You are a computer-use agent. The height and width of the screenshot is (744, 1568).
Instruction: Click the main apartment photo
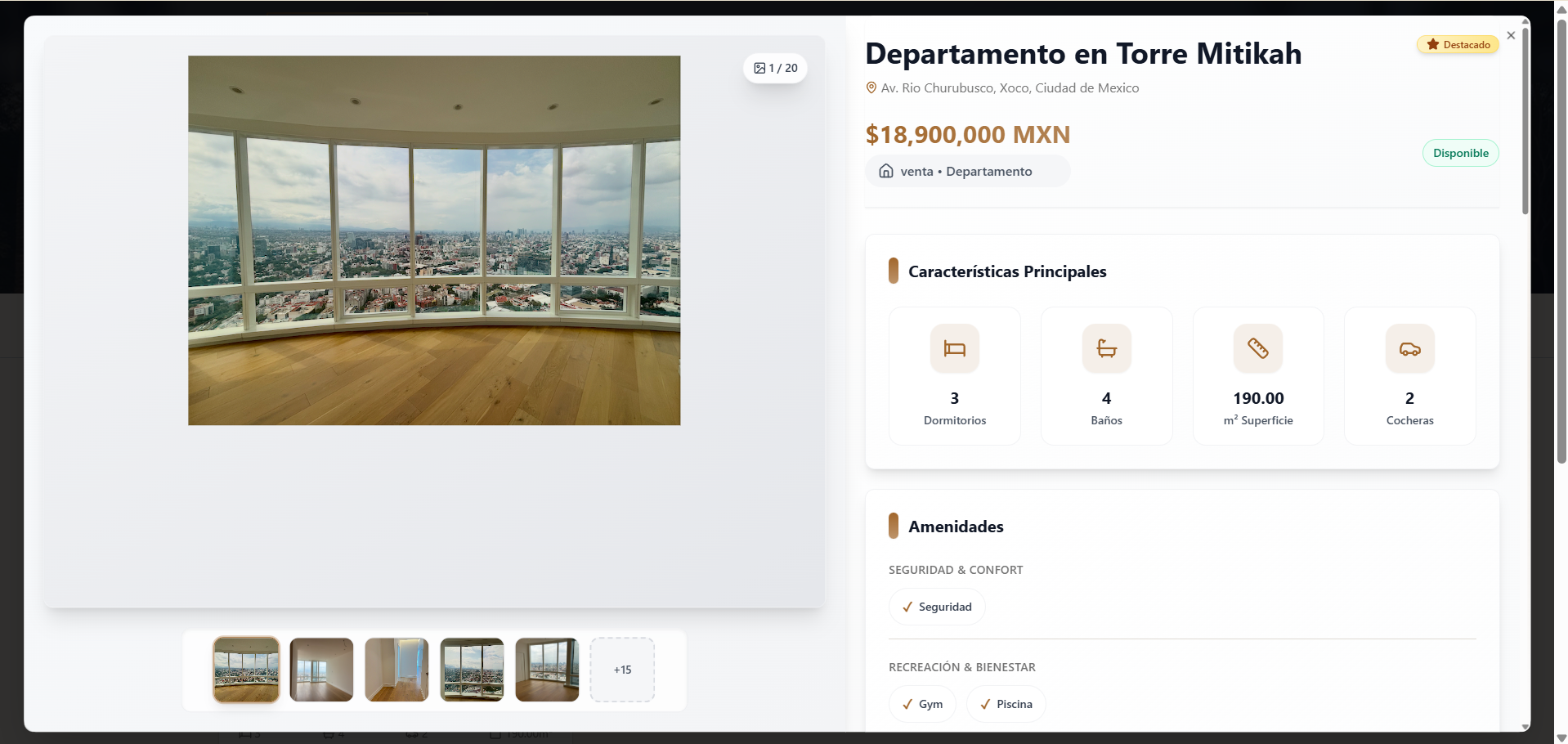point(434,240)
